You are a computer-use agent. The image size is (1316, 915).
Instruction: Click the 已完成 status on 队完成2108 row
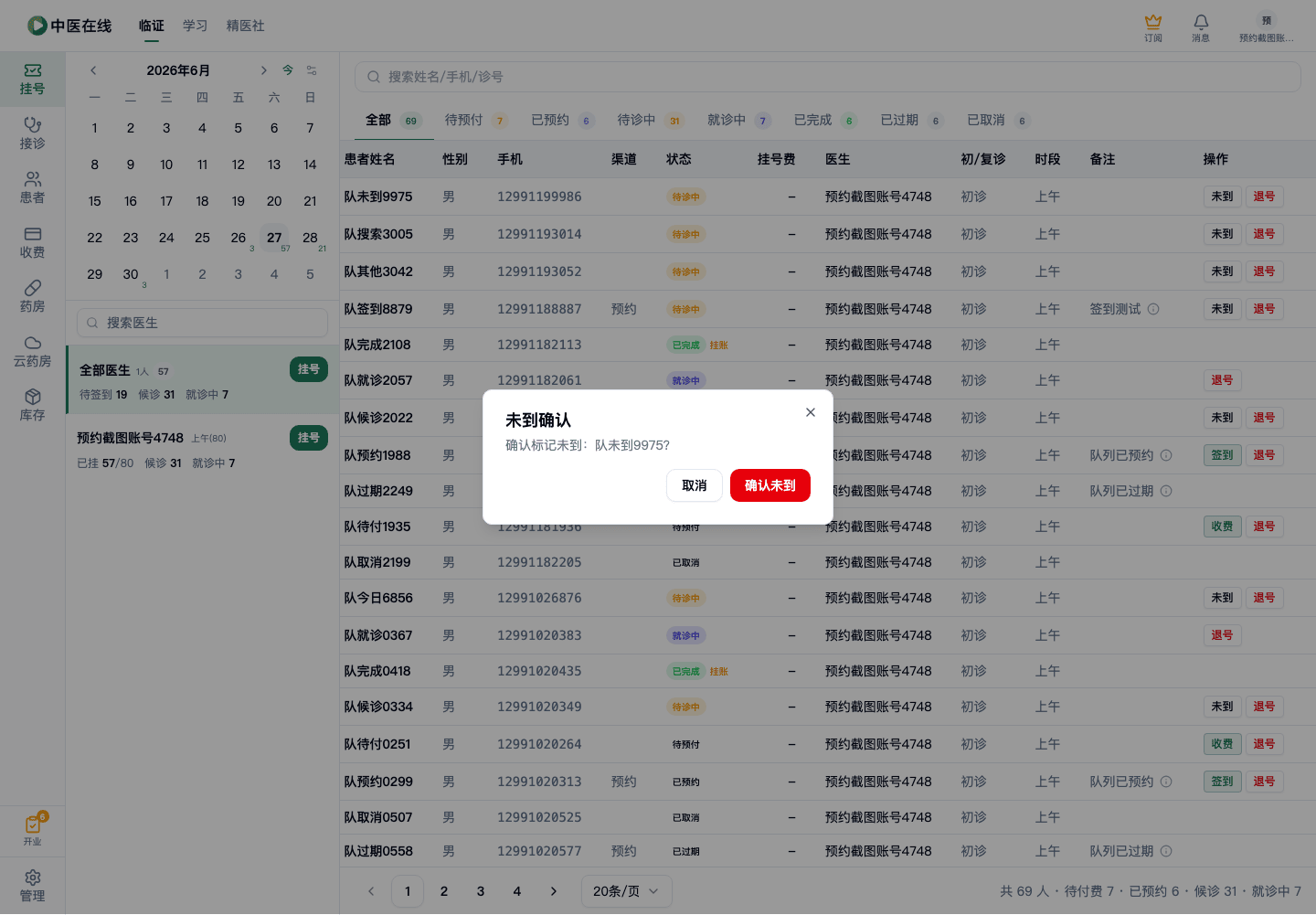[685, 345]
